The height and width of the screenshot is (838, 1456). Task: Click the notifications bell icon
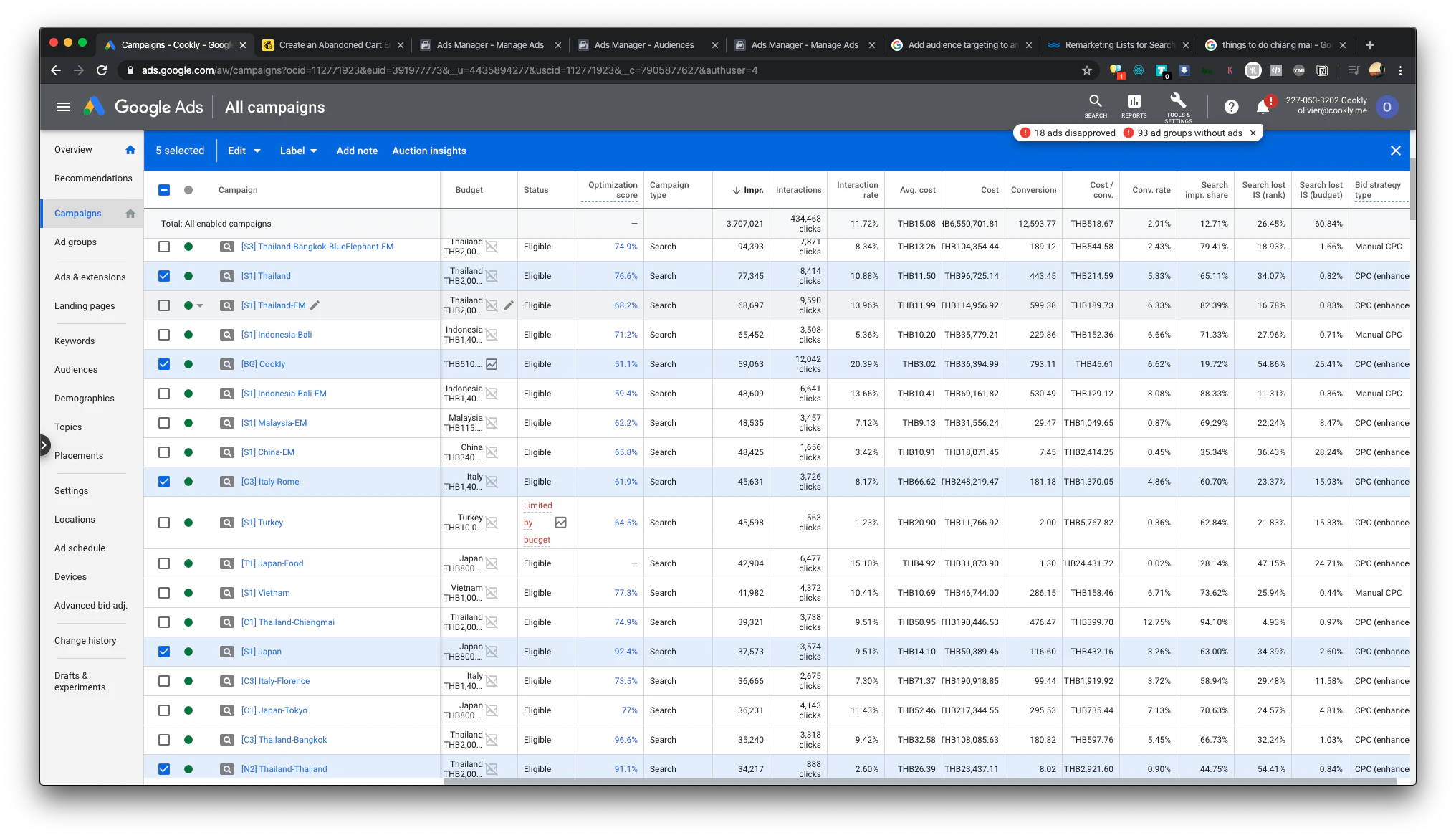pos(1263,107)
